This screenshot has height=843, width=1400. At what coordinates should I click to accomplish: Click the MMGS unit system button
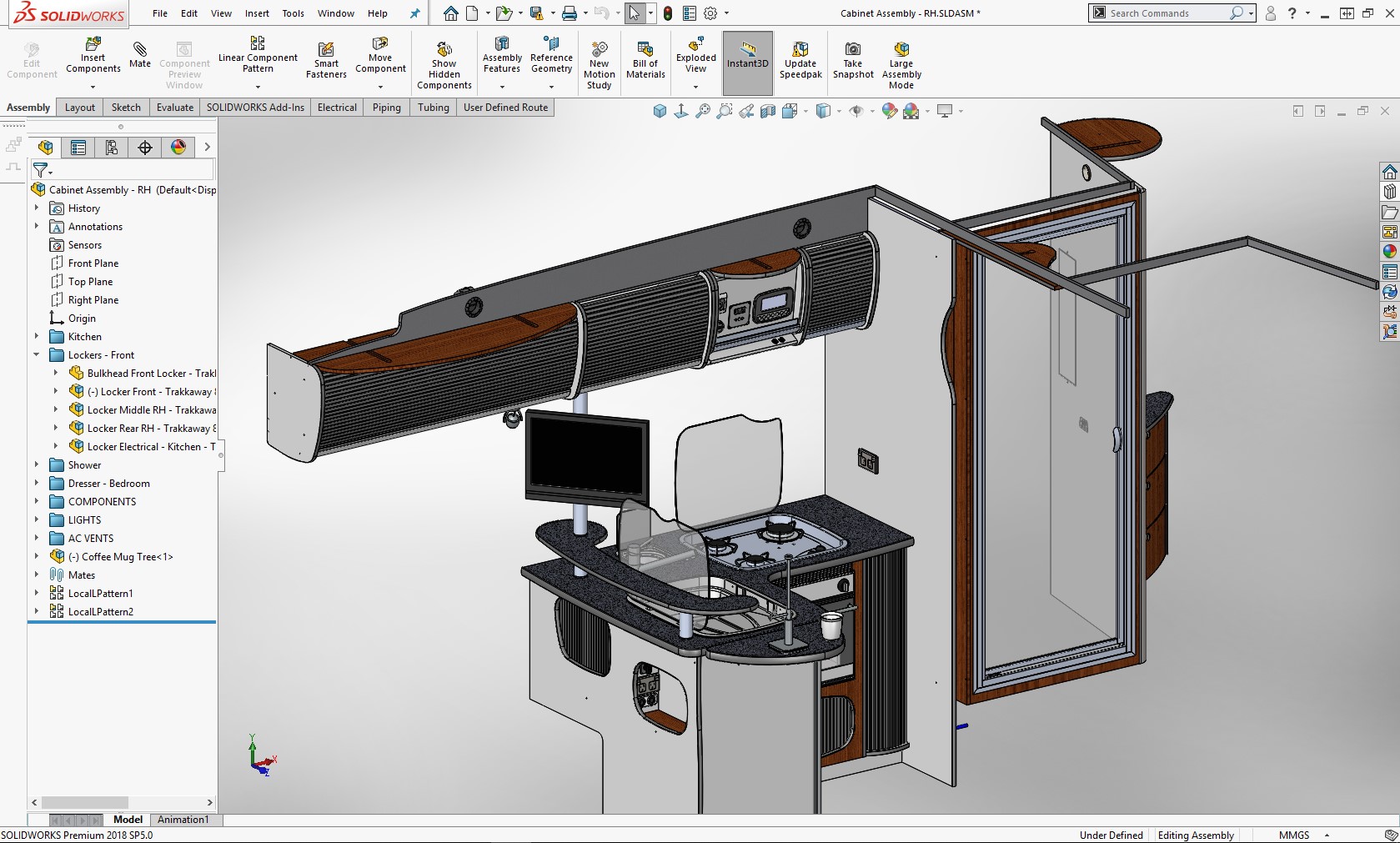1293,835
